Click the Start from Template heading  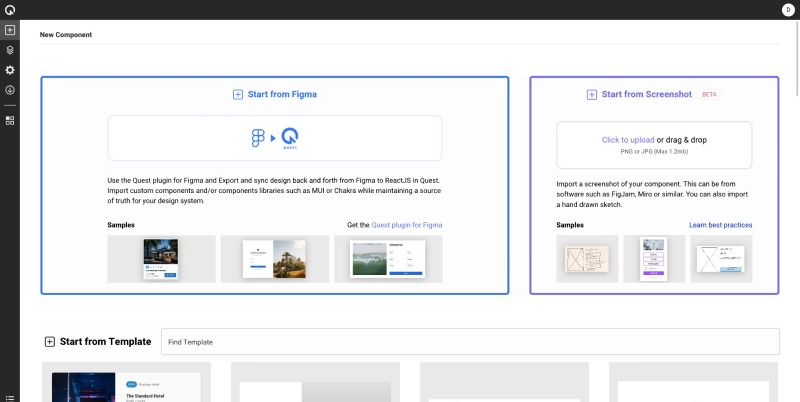(x=106, y=342)
